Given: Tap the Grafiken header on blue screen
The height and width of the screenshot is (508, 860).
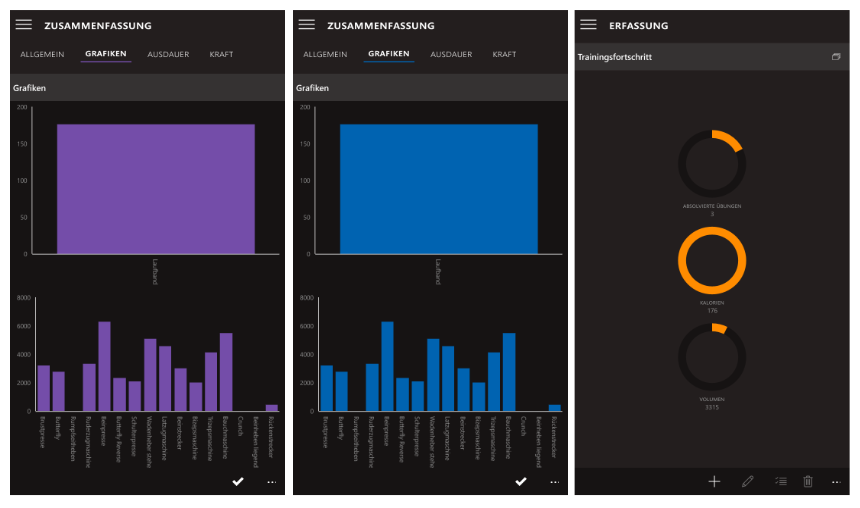Looking at the screenshot, I should click(313, 88).
